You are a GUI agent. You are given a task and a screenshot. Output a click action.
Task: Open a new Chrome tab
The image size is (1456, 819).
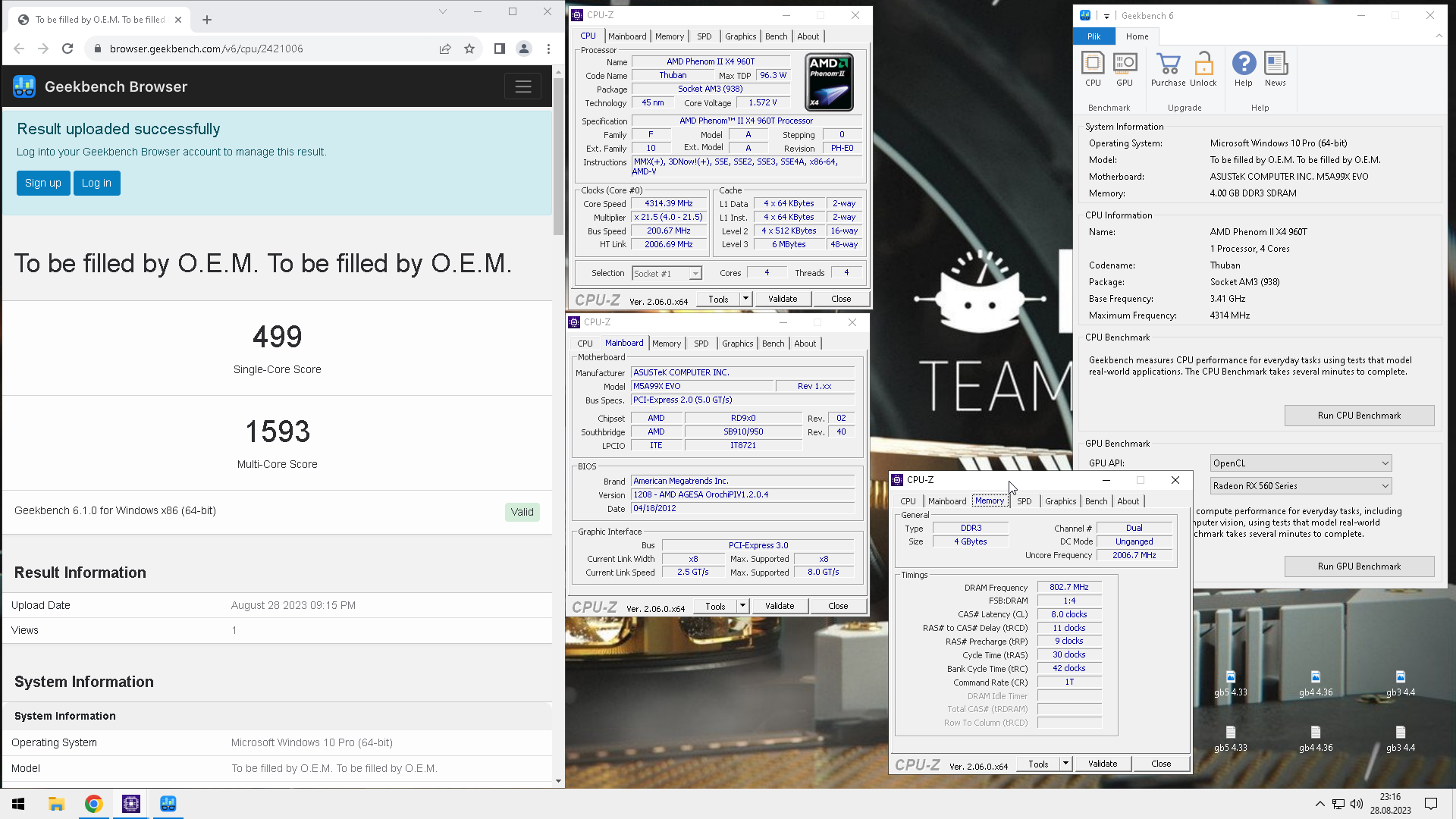click(x=207, y=20)
